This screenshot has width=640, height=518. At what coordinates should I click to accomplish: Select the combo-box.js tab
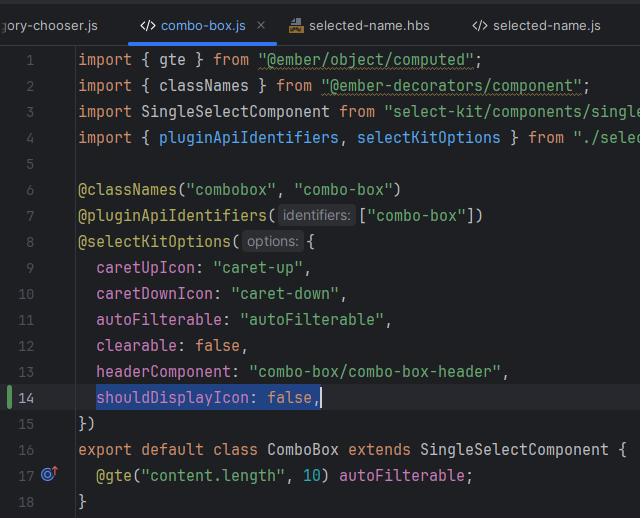pos(203,26)
